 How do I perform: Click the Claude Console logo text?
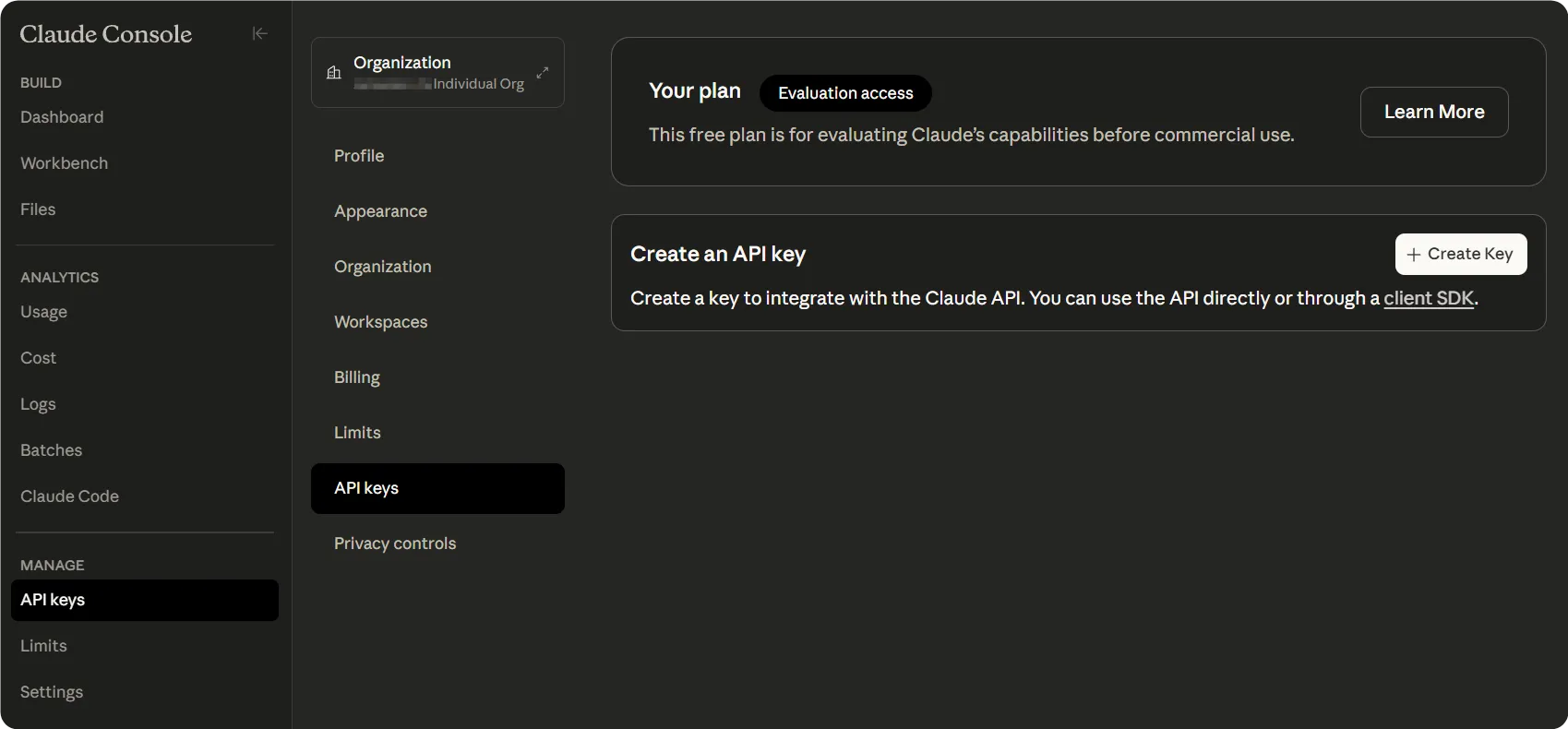pyautogui.click(x=106, y=34)
